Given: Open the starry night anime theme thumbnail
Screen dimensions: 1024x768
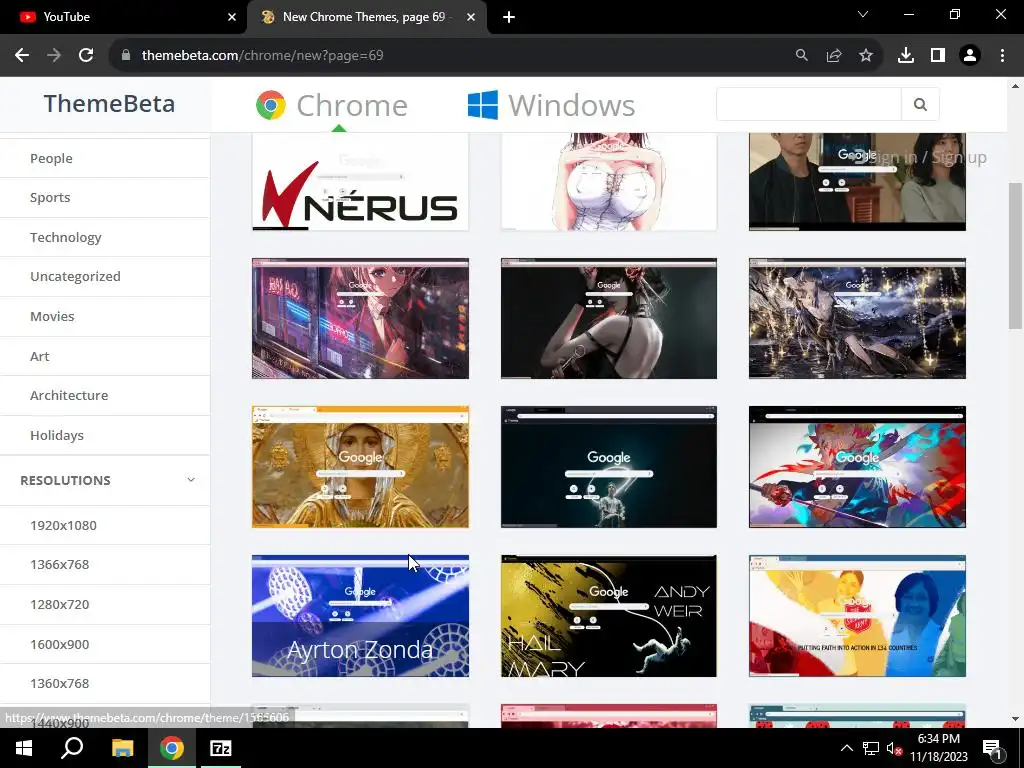Looking at the screenshot, I should [x=857, y=318].
